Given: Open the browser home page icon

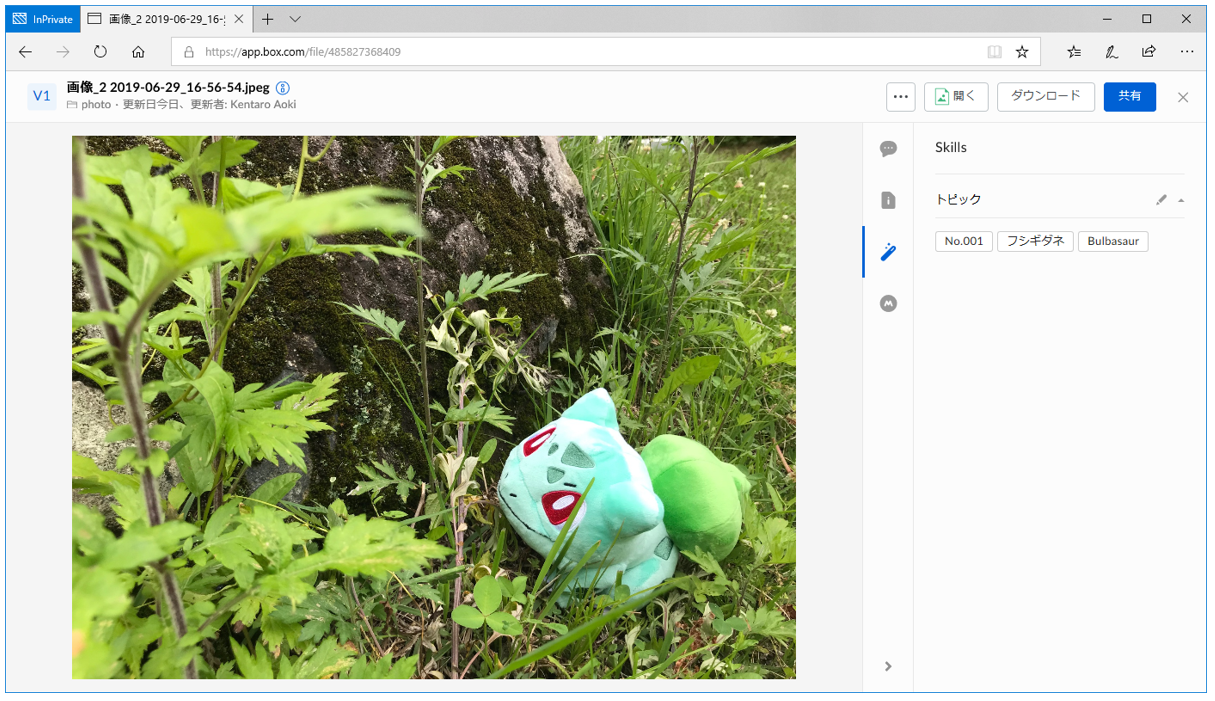Looking at the screenshot, I should 138,52.
